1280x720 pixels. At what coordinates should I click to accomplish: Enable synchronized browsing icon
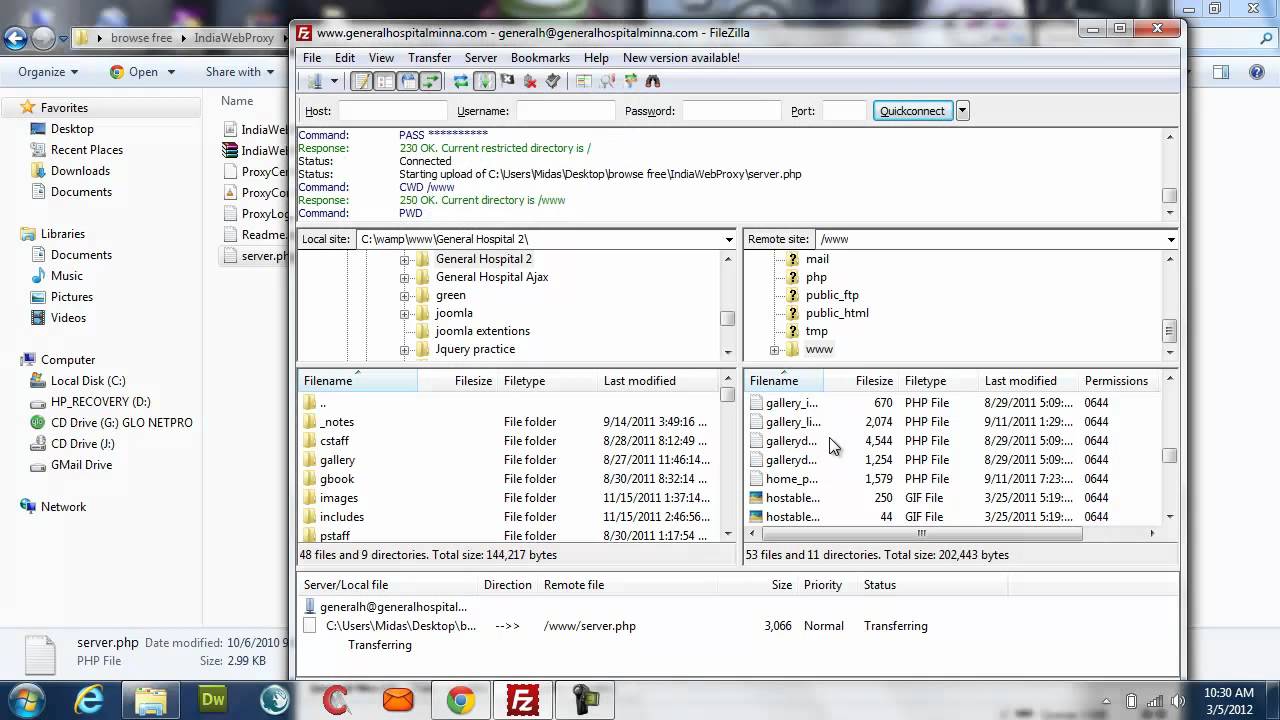point(631,81)
